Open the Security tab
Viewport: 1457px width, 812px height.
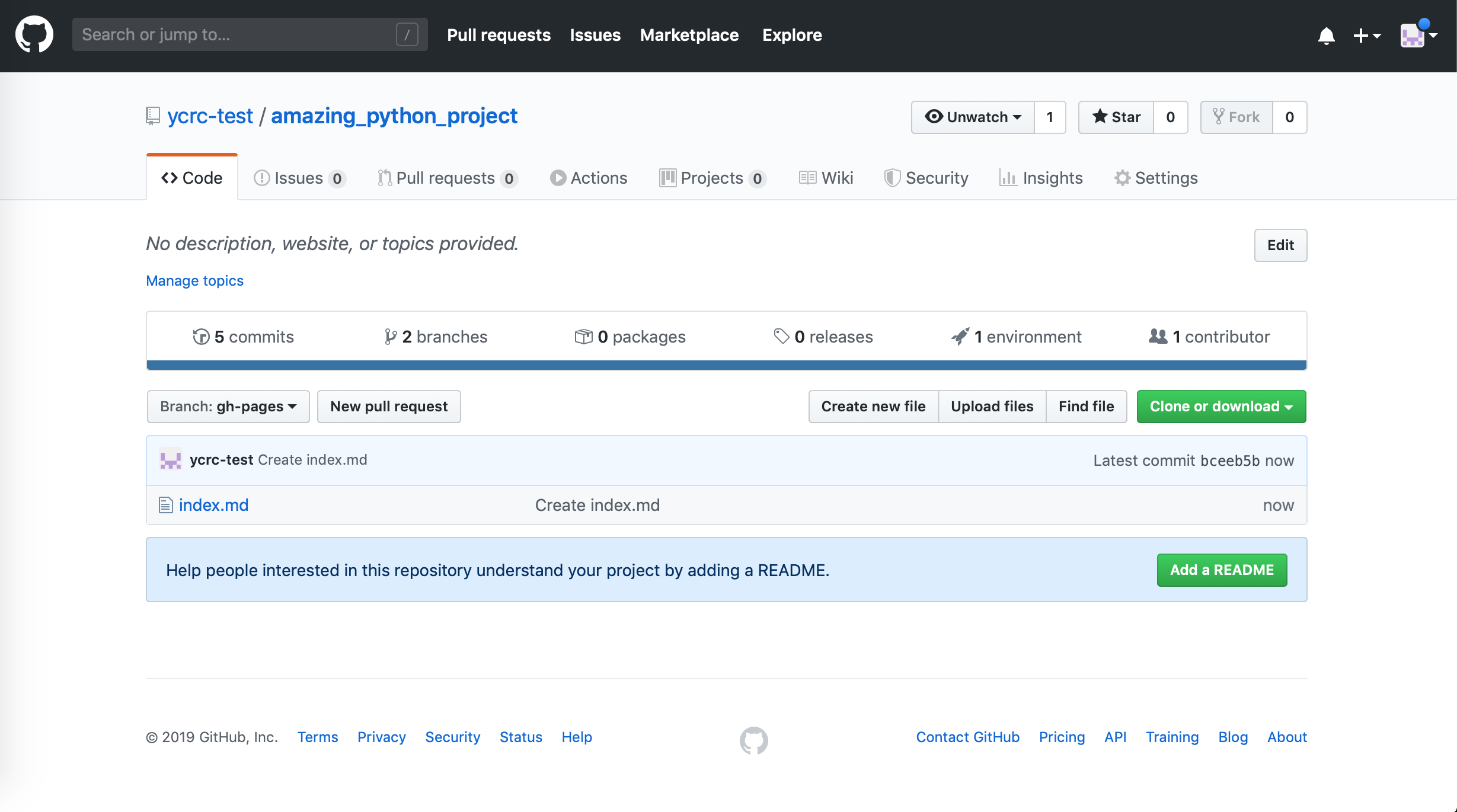coord(926,178)
